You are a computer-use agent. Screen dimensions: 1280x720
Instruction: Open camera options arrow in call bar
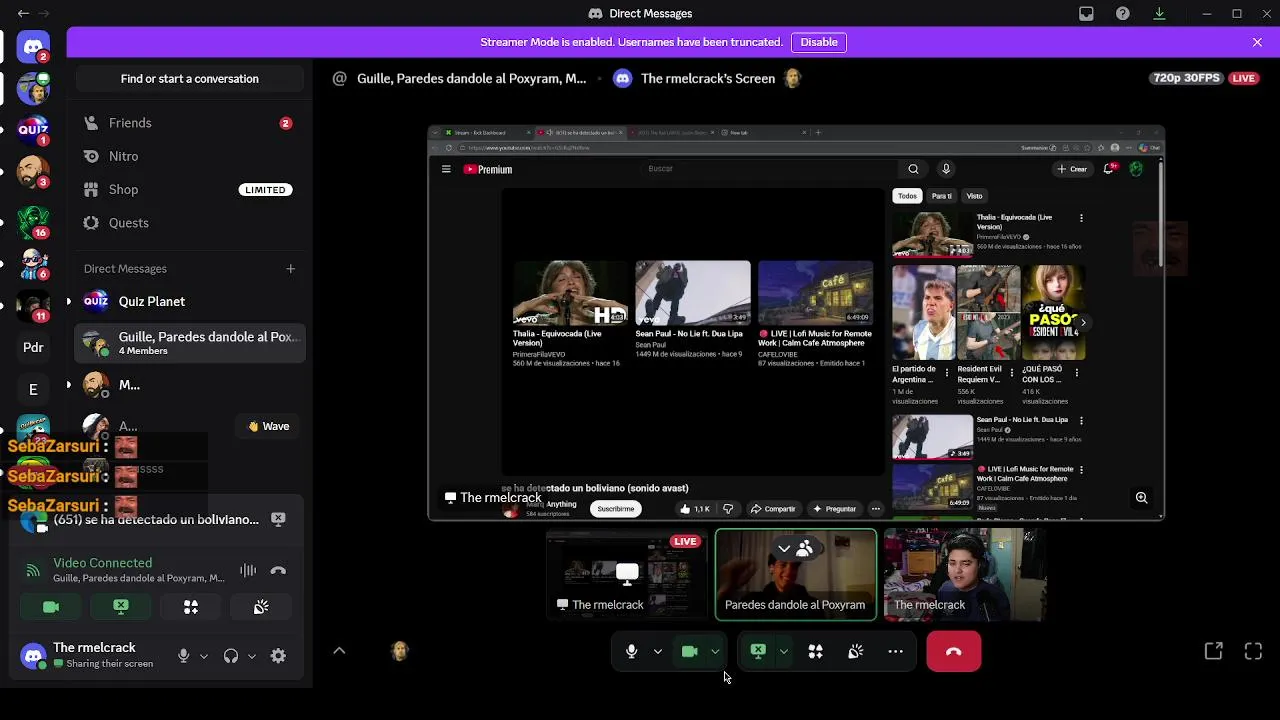pyautogui.click(x=715, y=651)
